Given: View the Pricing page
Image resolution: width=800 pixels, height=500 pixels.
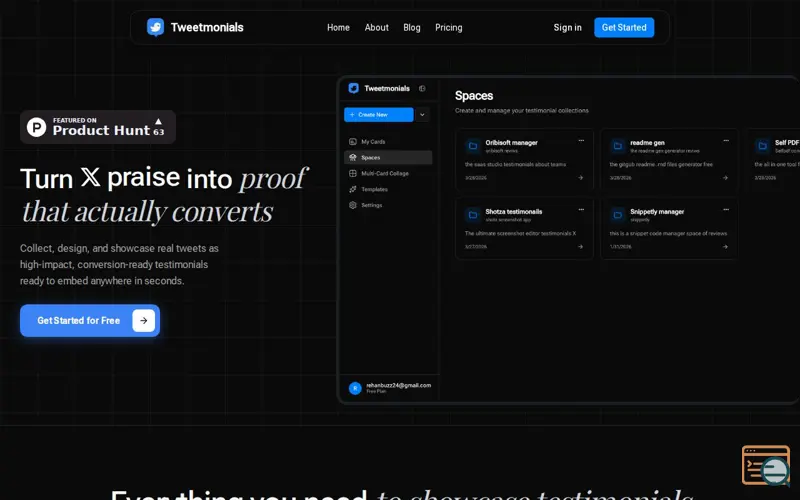Looking at the screenshot, I should [x=448, y=28].
